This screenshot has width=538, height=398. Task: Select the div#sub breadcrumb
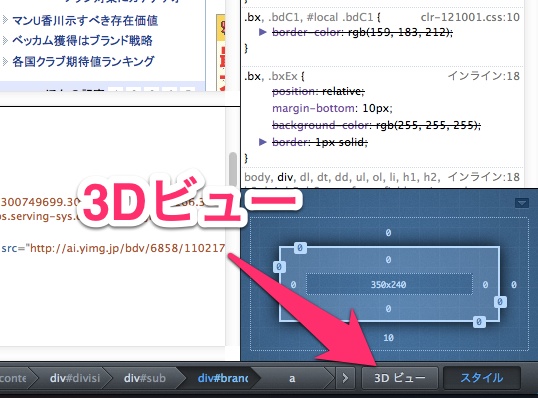coord(144,378)
